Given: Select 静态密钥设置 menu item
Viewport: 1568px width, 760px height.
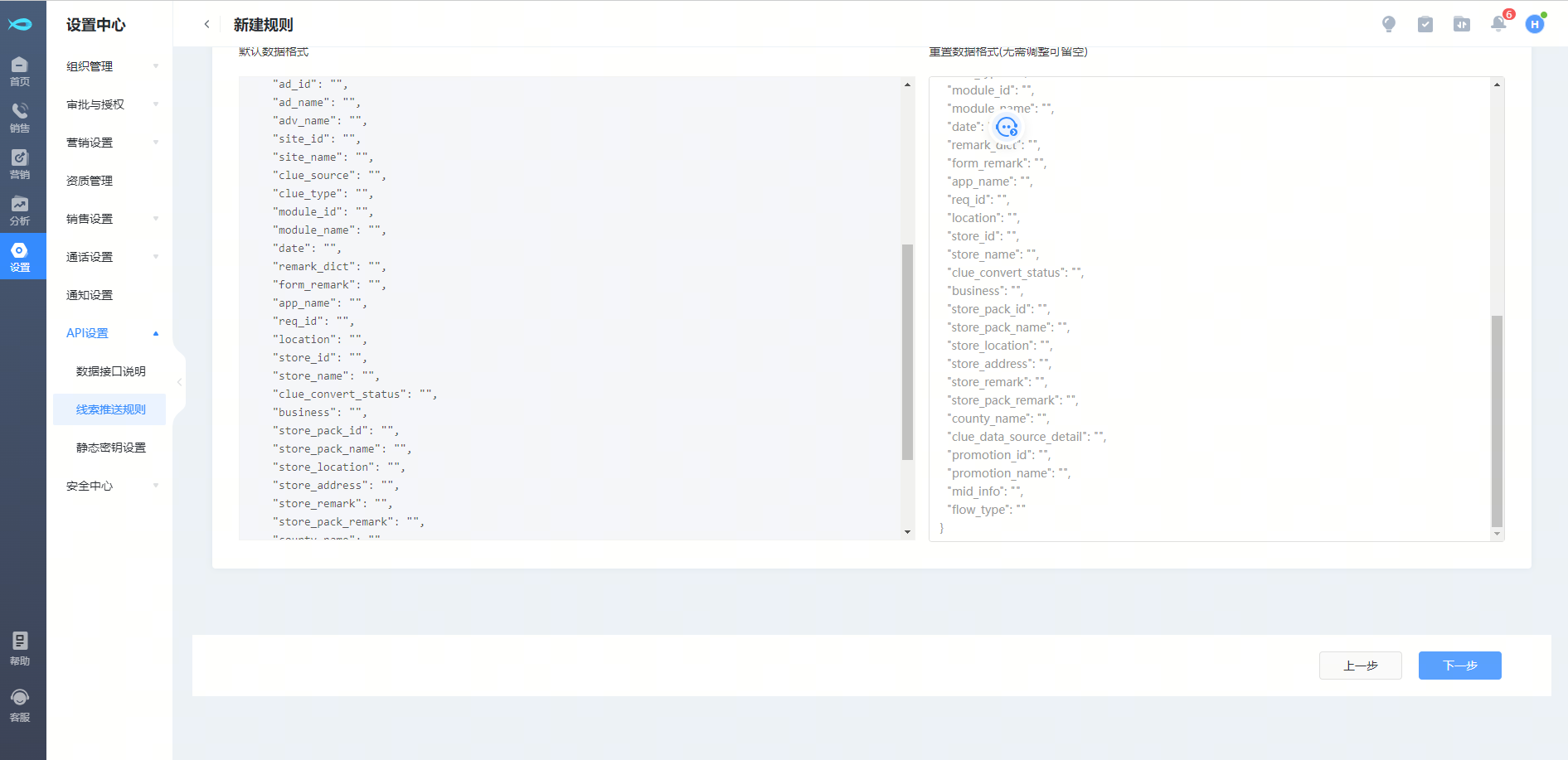Looking at the screenshot, I should click(x=110, y=448).
